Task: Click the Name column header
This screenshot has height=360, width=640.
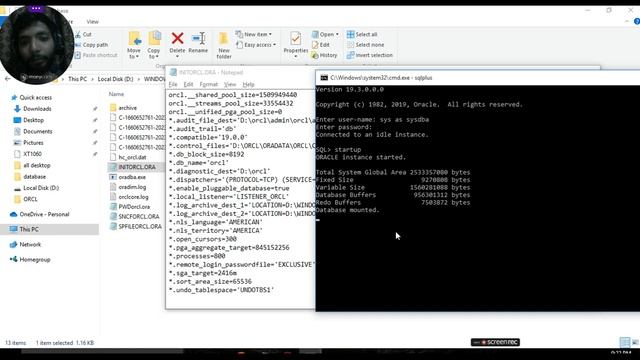Action: coord(116,94)
